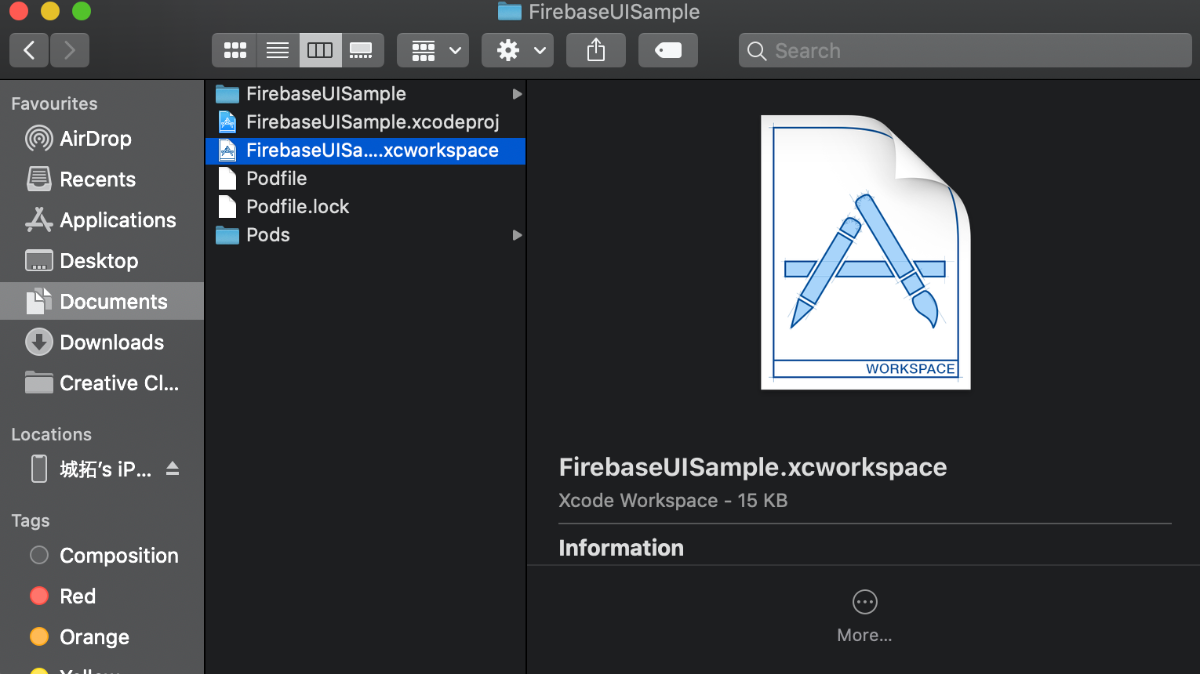Open the group-by arrangement dropdown
Viewport: 1200px width, 674px height.
coord(433,50)
